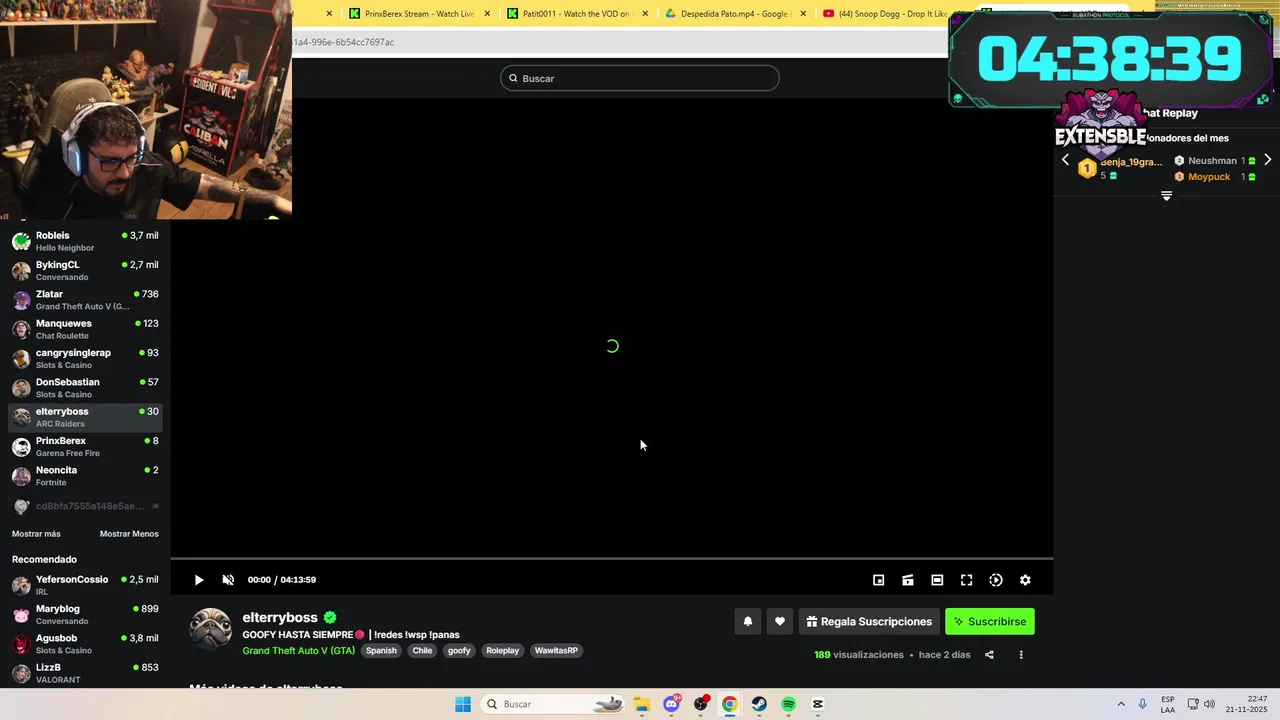
Task: Toggle mini player mode
Action: click(x=878, y=580)
